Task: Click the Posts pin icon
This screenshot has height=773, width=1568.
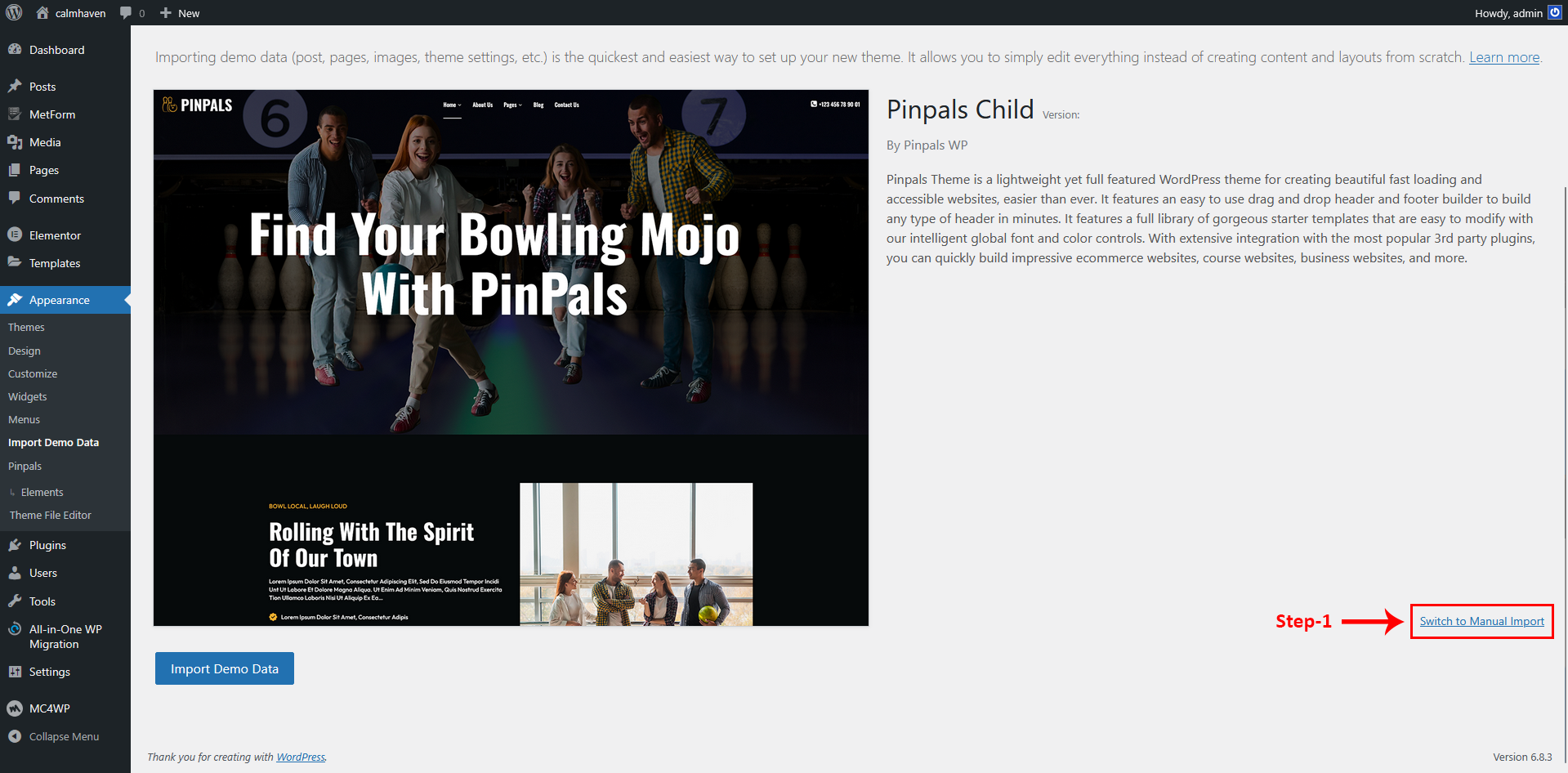Action: 15,87
